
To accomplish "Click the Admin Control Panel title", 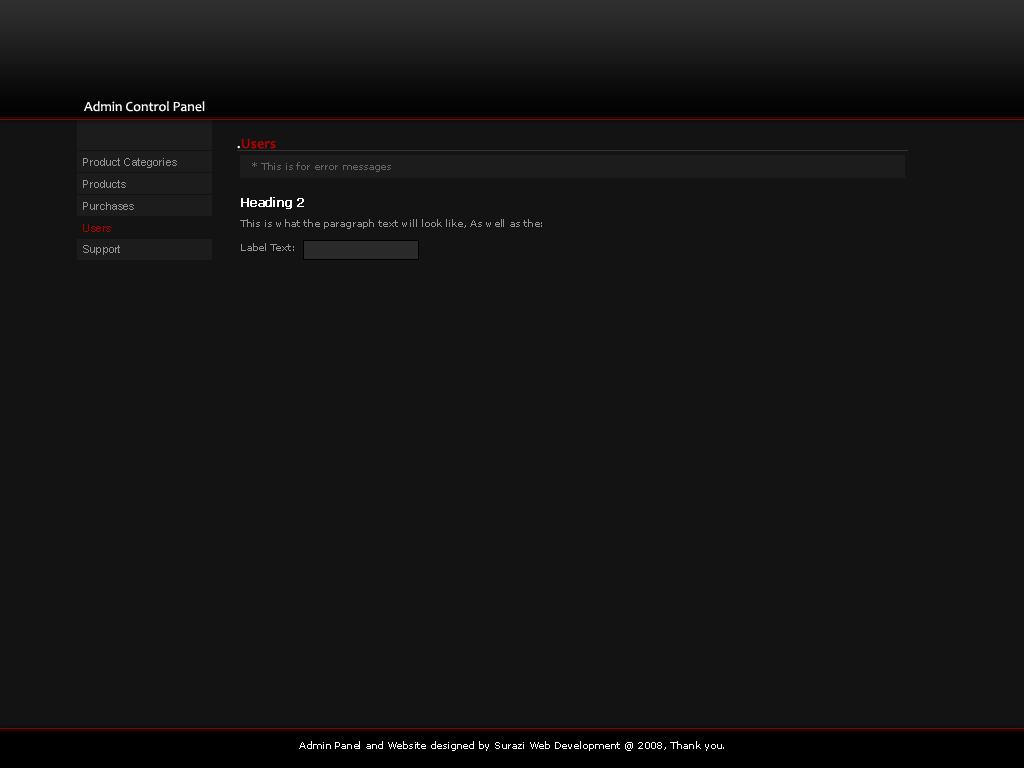I will [144, 107].
